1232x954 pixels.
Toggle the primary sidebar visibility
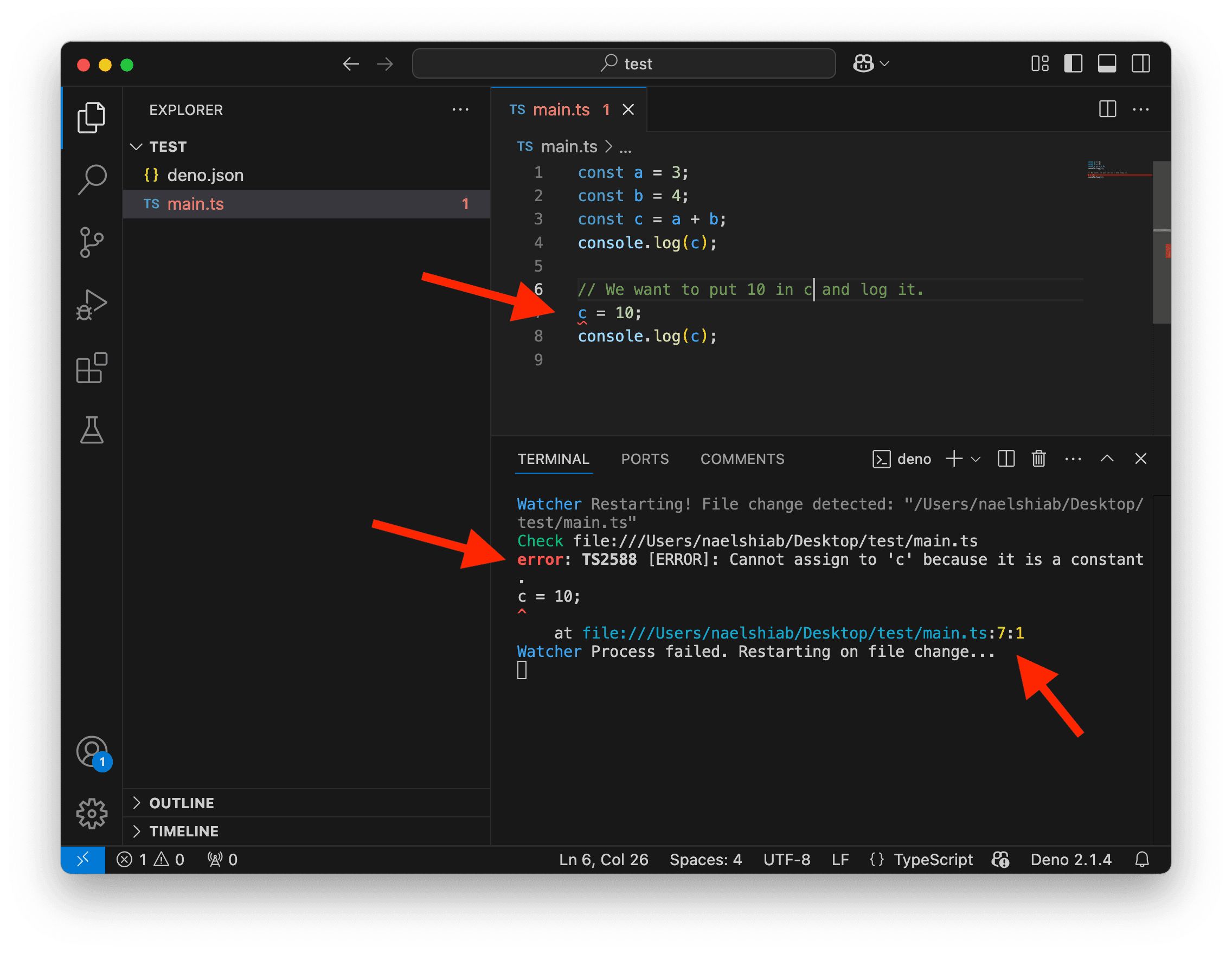pyautogui.click(x=1073, y=63)
